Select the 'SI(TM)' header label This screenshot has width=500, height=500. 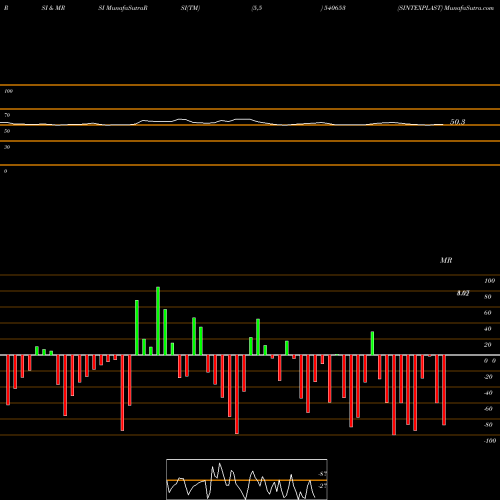[x=190, y=8]
